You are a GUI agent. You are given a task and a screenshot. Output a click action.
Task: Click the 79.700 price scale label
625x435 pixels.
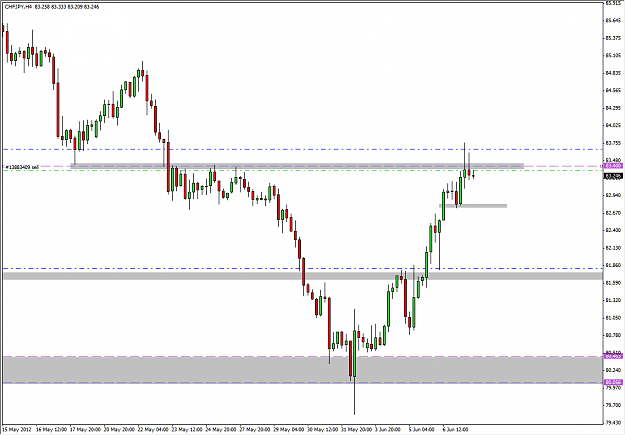click(613, 405)
